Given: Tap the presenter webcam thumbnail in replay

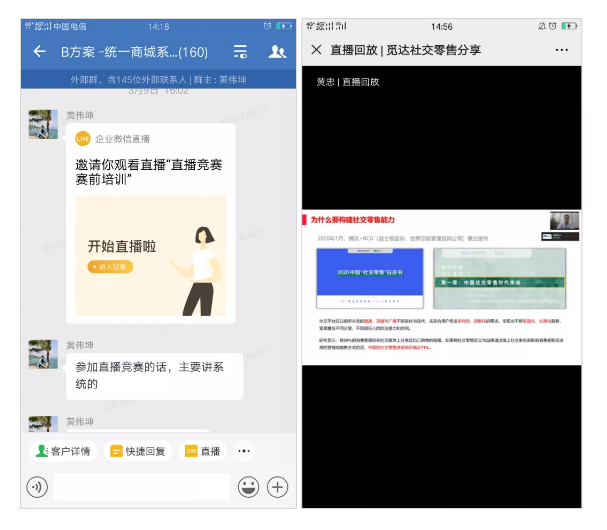Looking at the screenshot, I should [564, 221].
